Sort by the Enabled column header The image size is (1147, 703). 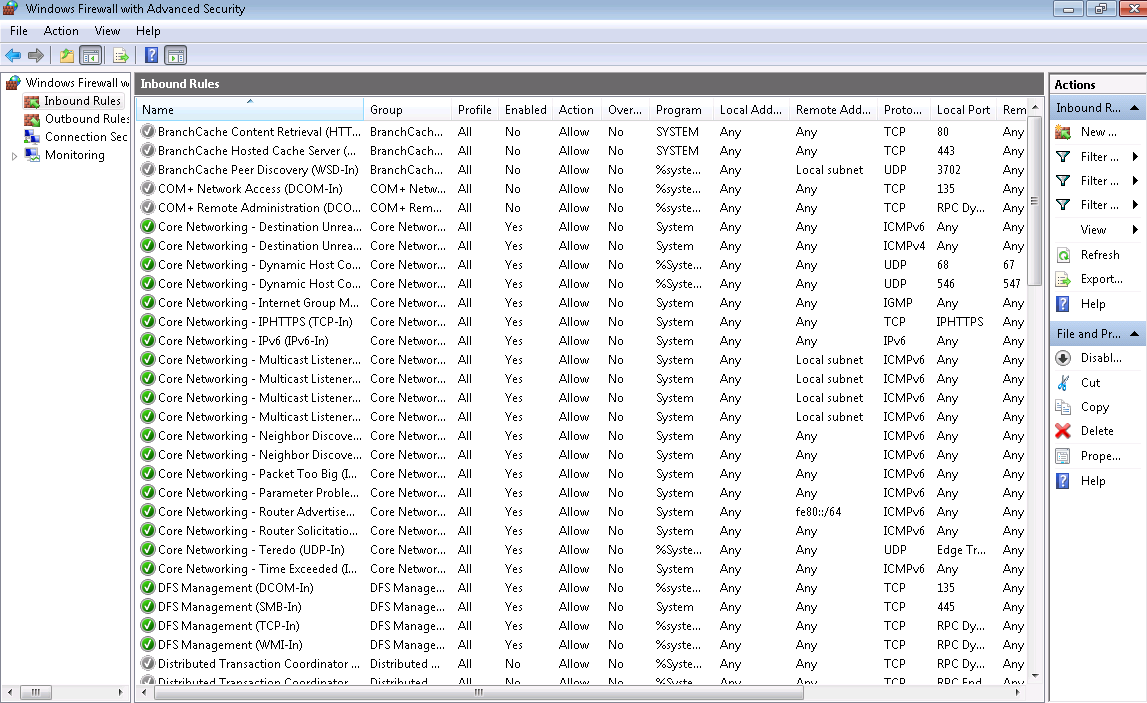click(525, 110)
